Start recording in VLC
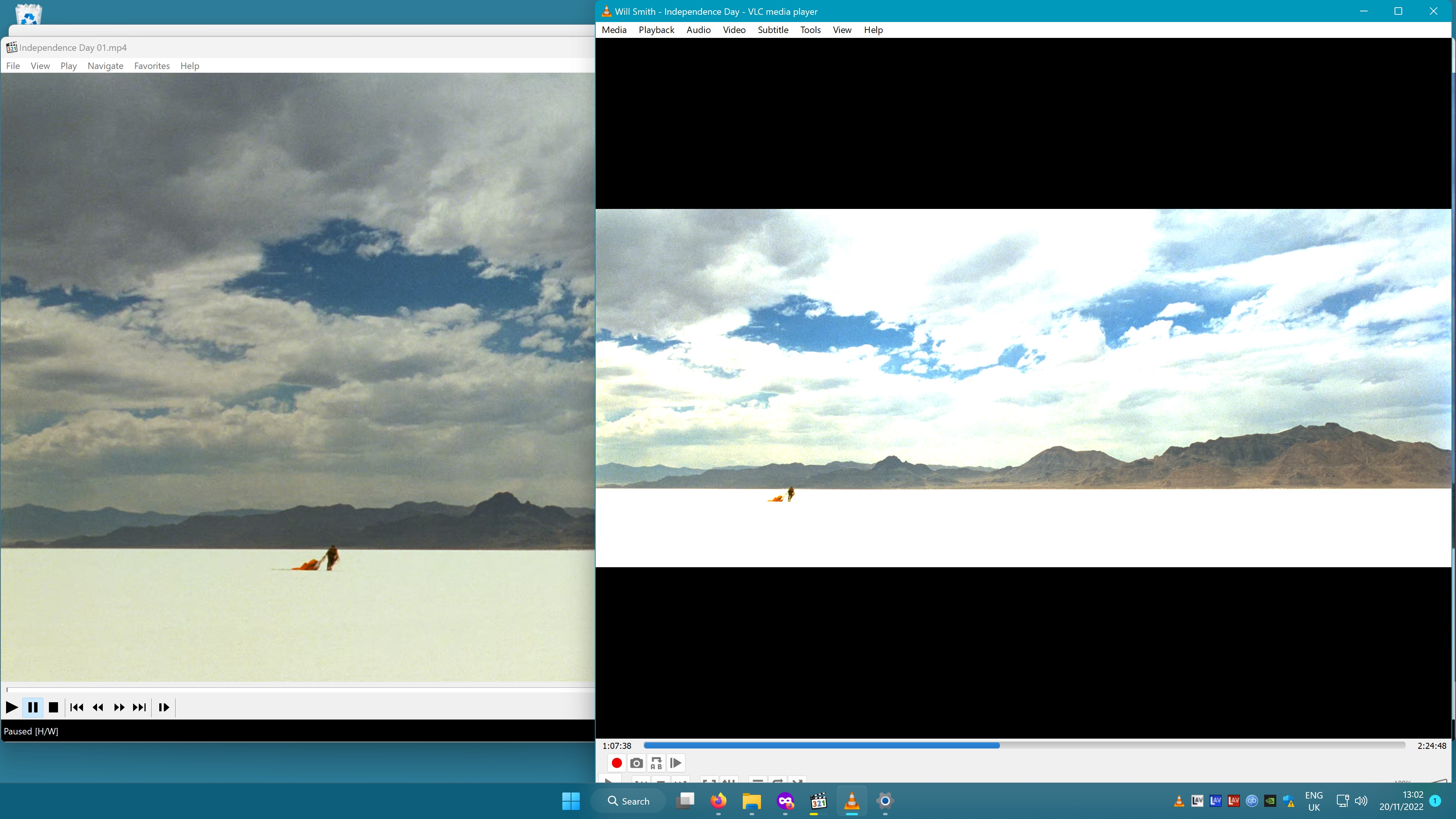Image resolution: width=1456 pixels, height=819 pixels. (x=616, y=763)
